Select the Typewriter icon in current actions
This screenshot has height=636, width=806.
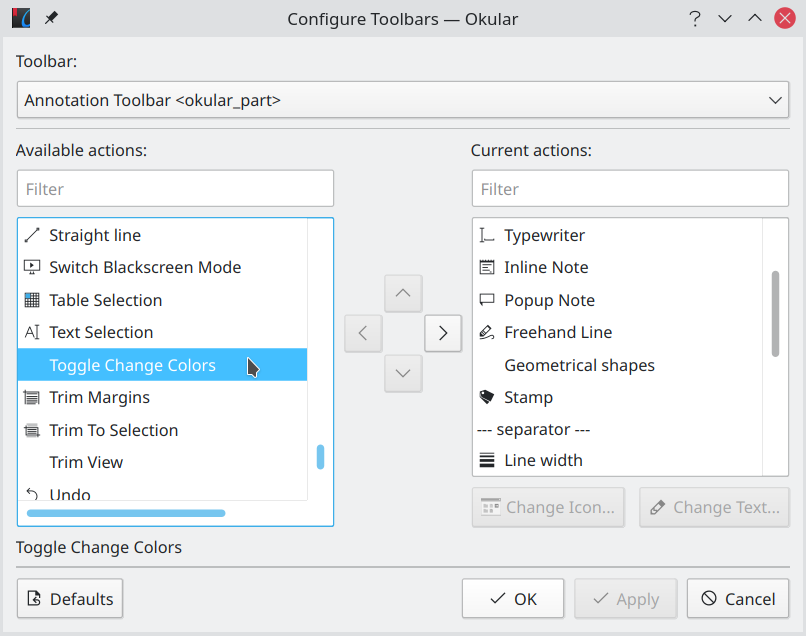coord(487,235)
